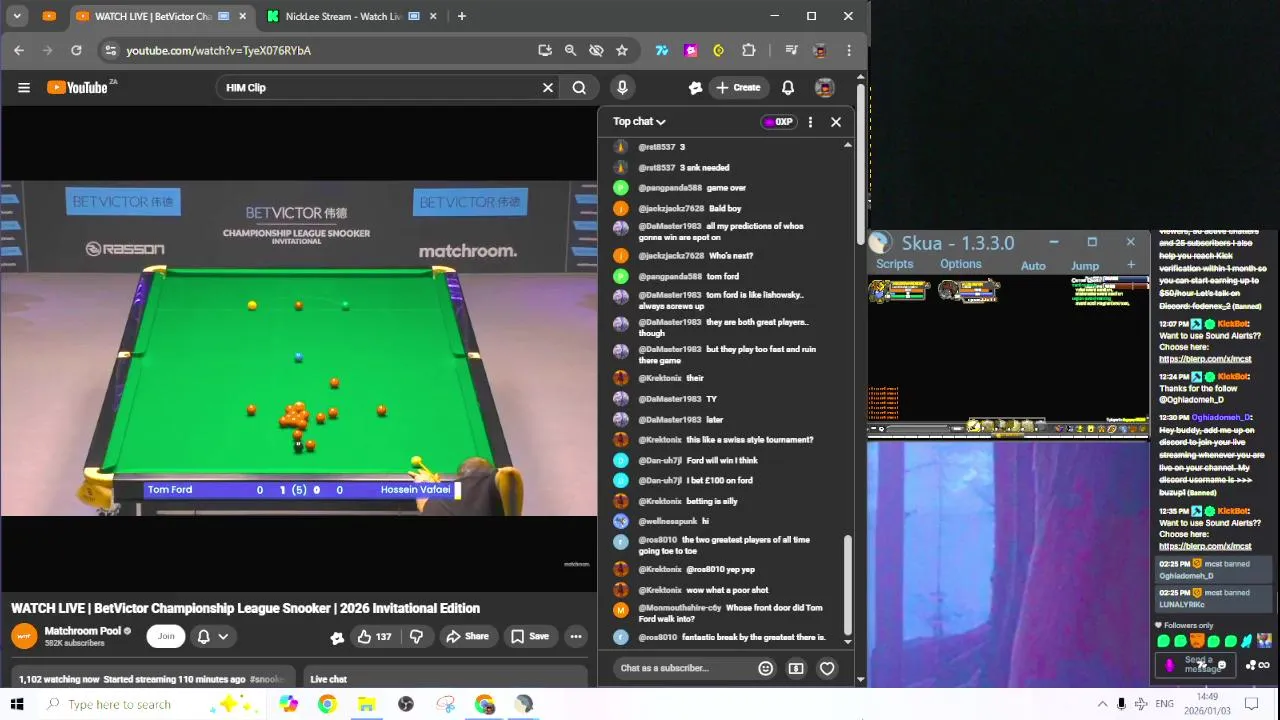The image size is (1280, 720).
Task: Expand the Top chat dropdown
Action: coord(639,122)
